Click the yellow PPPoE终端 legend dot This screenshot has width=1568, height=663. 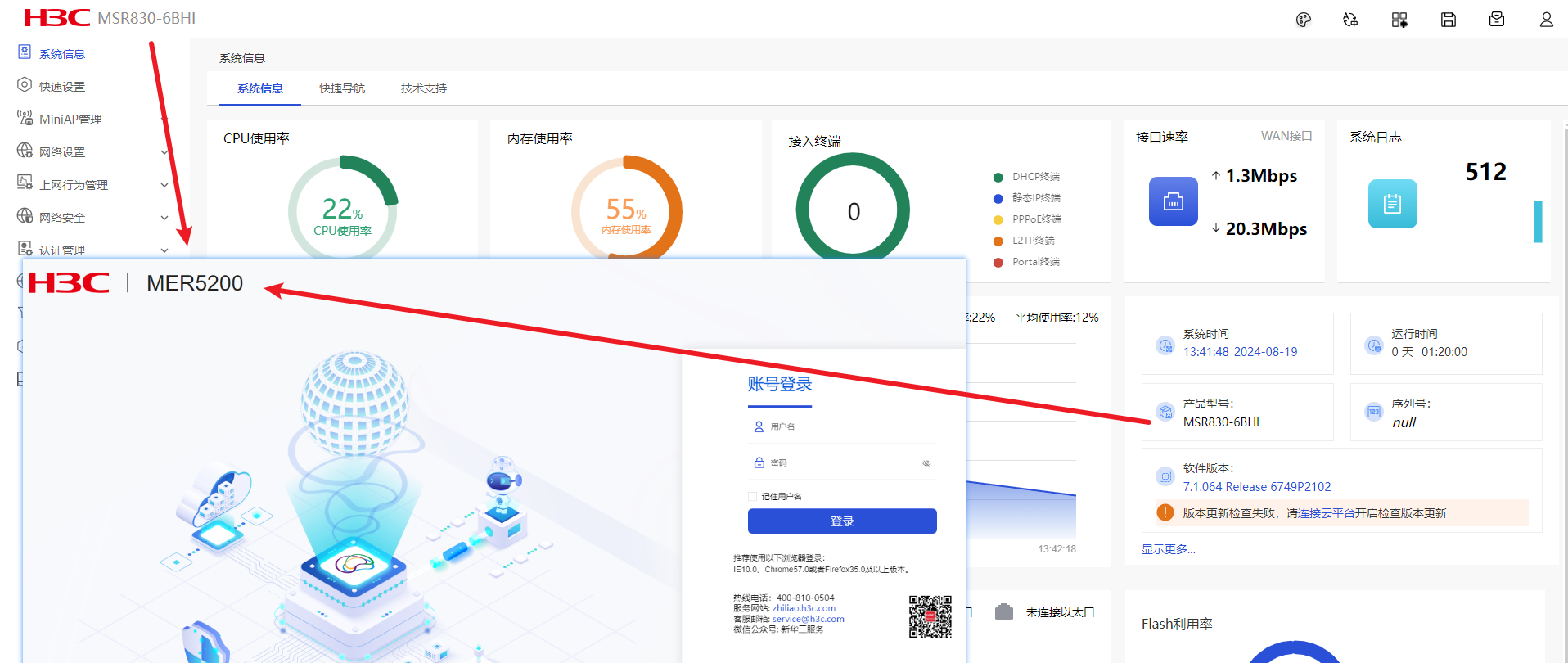coord(998,219)
